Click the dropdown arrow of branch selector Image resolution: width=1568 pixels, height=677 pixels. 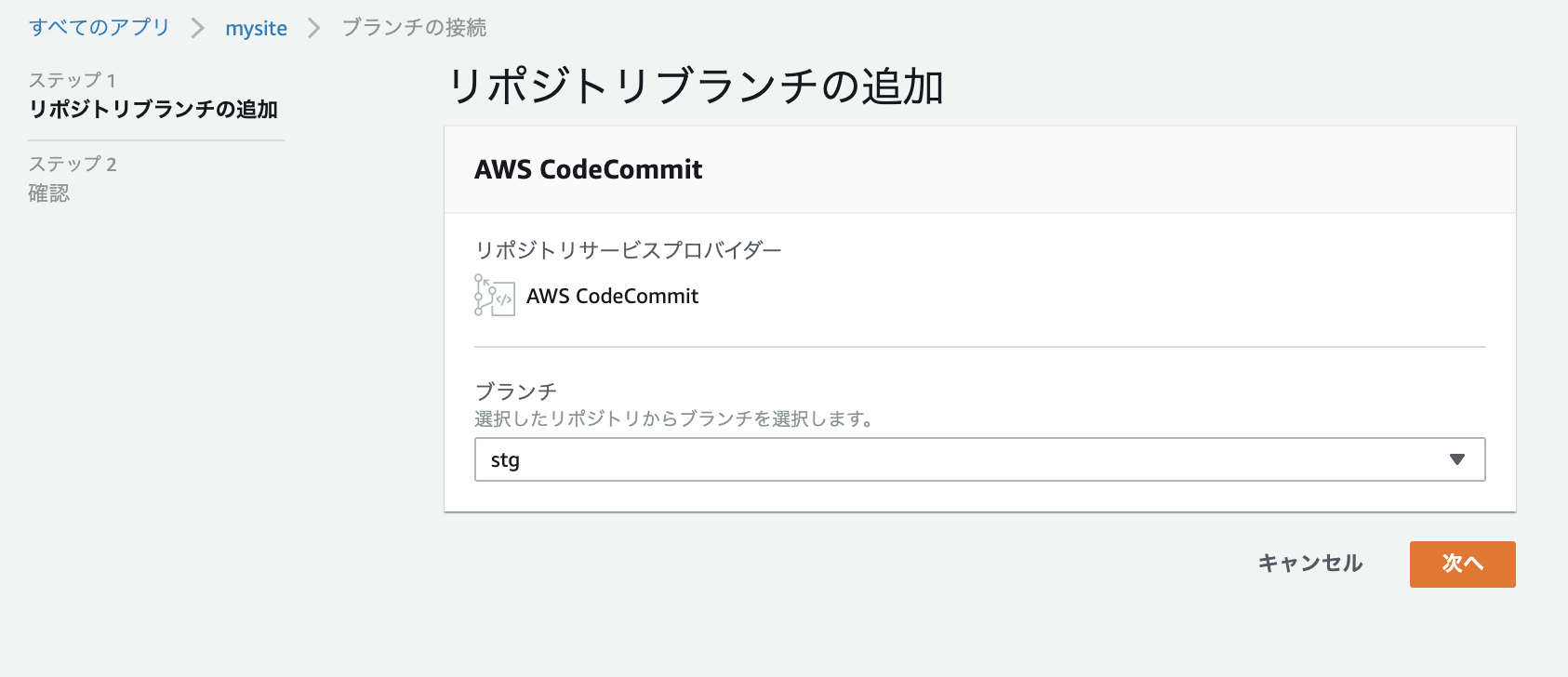[x=1457, y=459]
